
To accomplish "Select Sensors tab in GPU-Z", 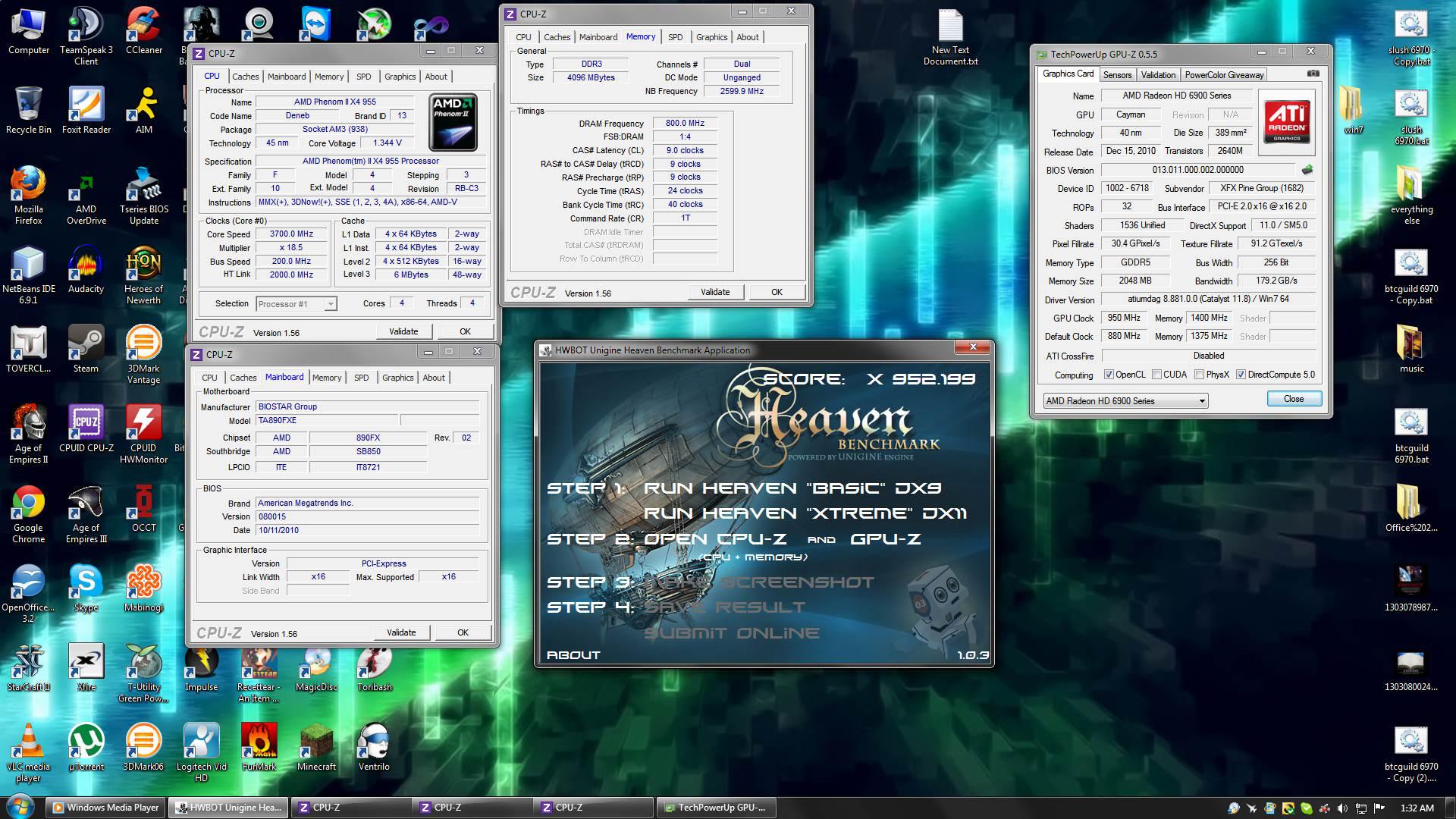I will coord(1117,75).
